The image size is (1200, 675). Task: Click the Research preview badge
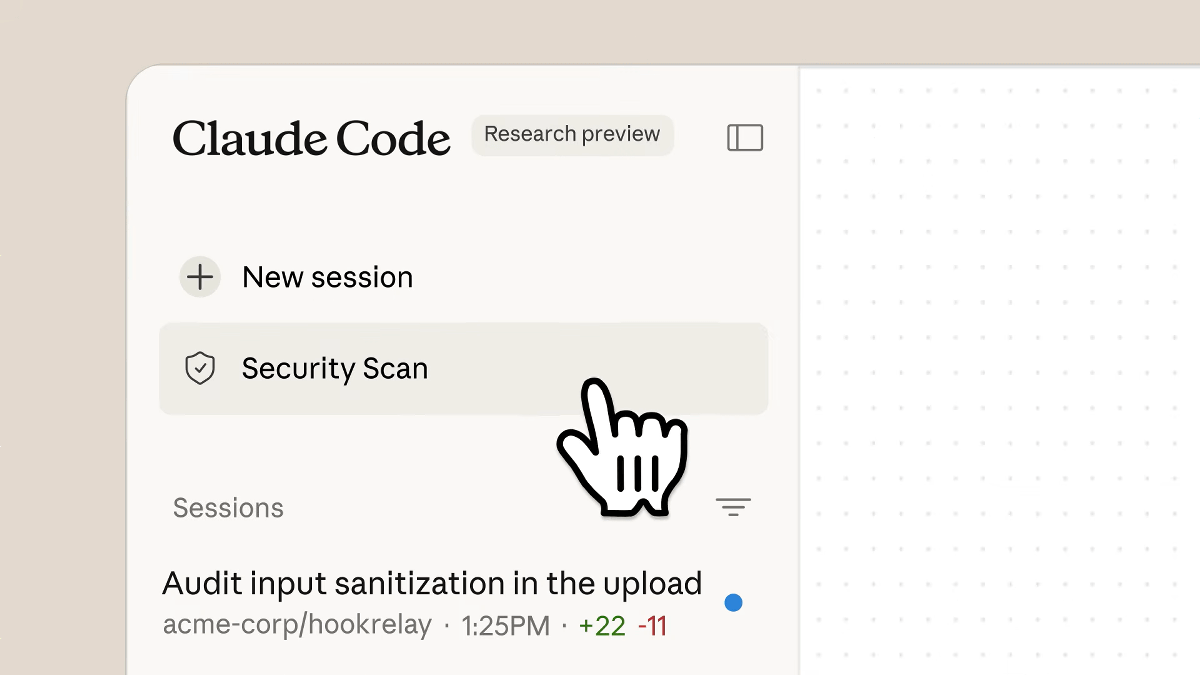point(572,135)
